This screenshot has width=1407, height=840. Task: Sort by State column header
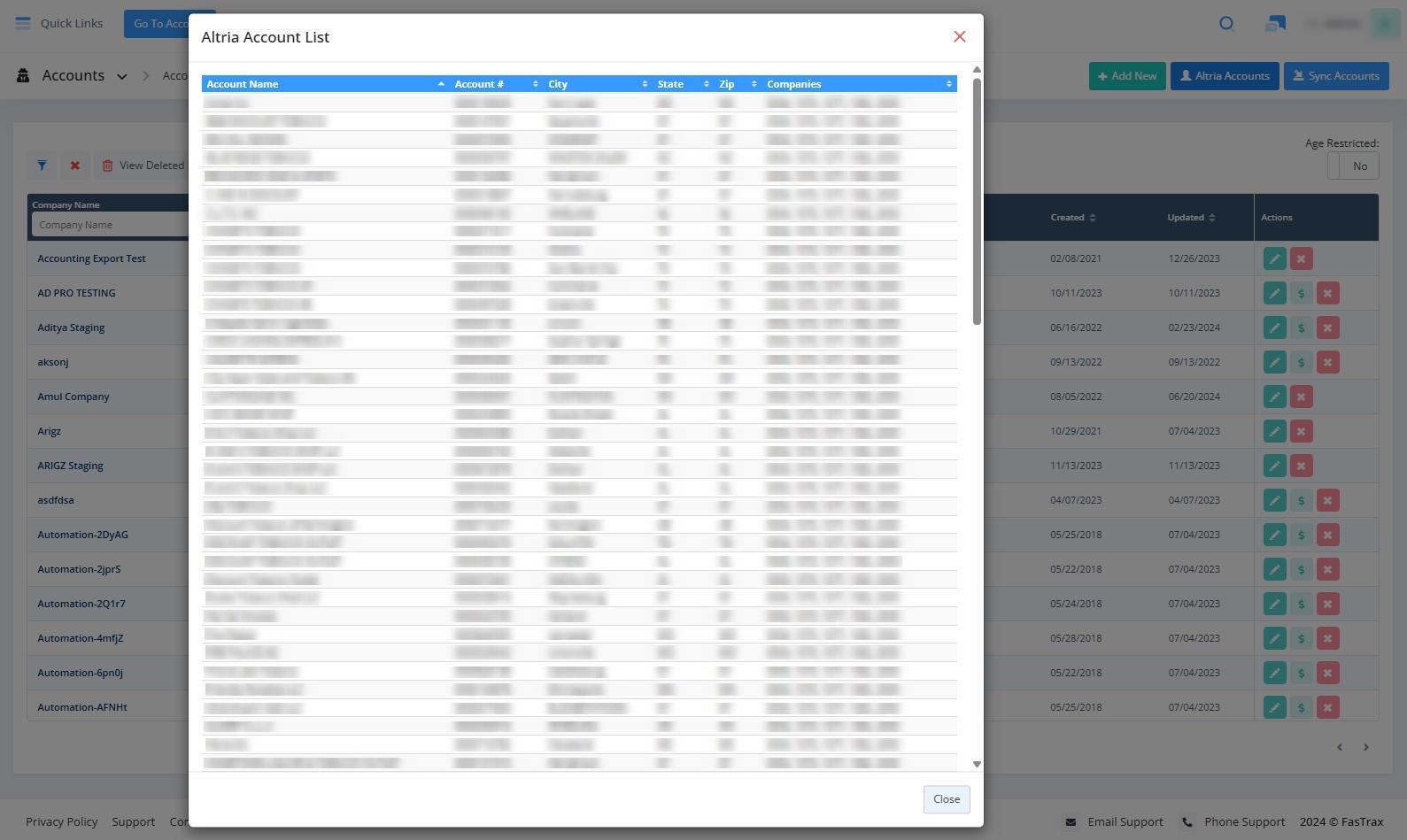click(683, 84)
